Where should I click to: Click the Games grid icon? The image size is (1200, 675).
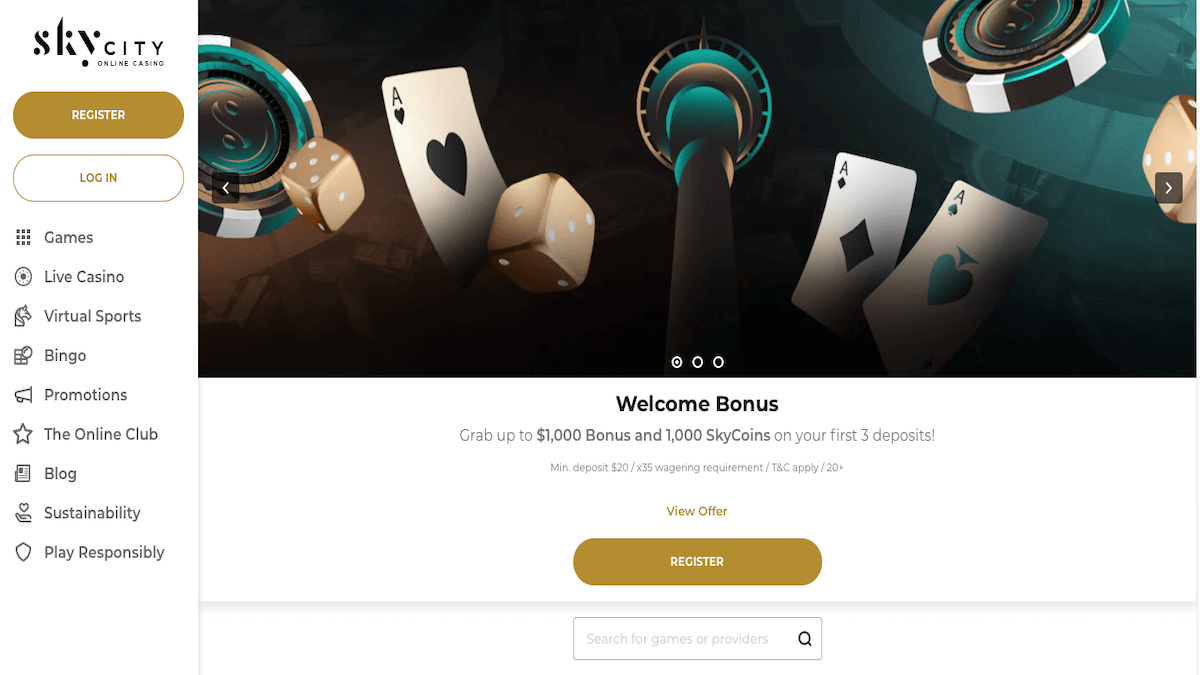24,237
